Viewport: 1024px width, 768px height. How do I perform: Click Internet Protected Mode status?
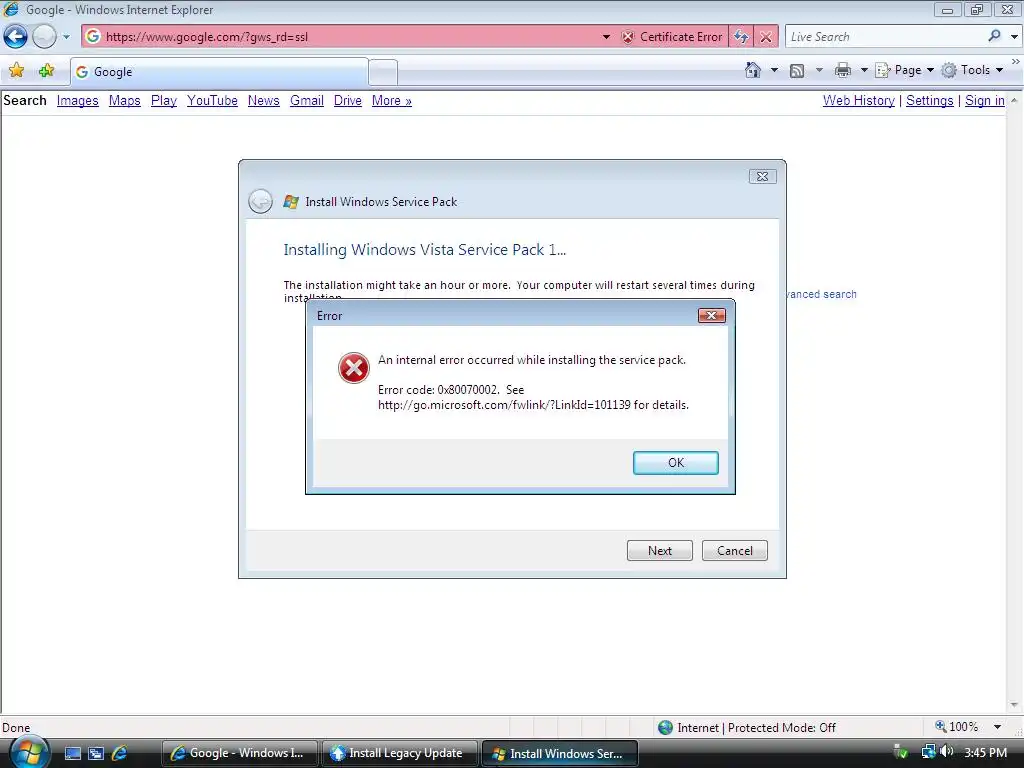pos(747,728)
